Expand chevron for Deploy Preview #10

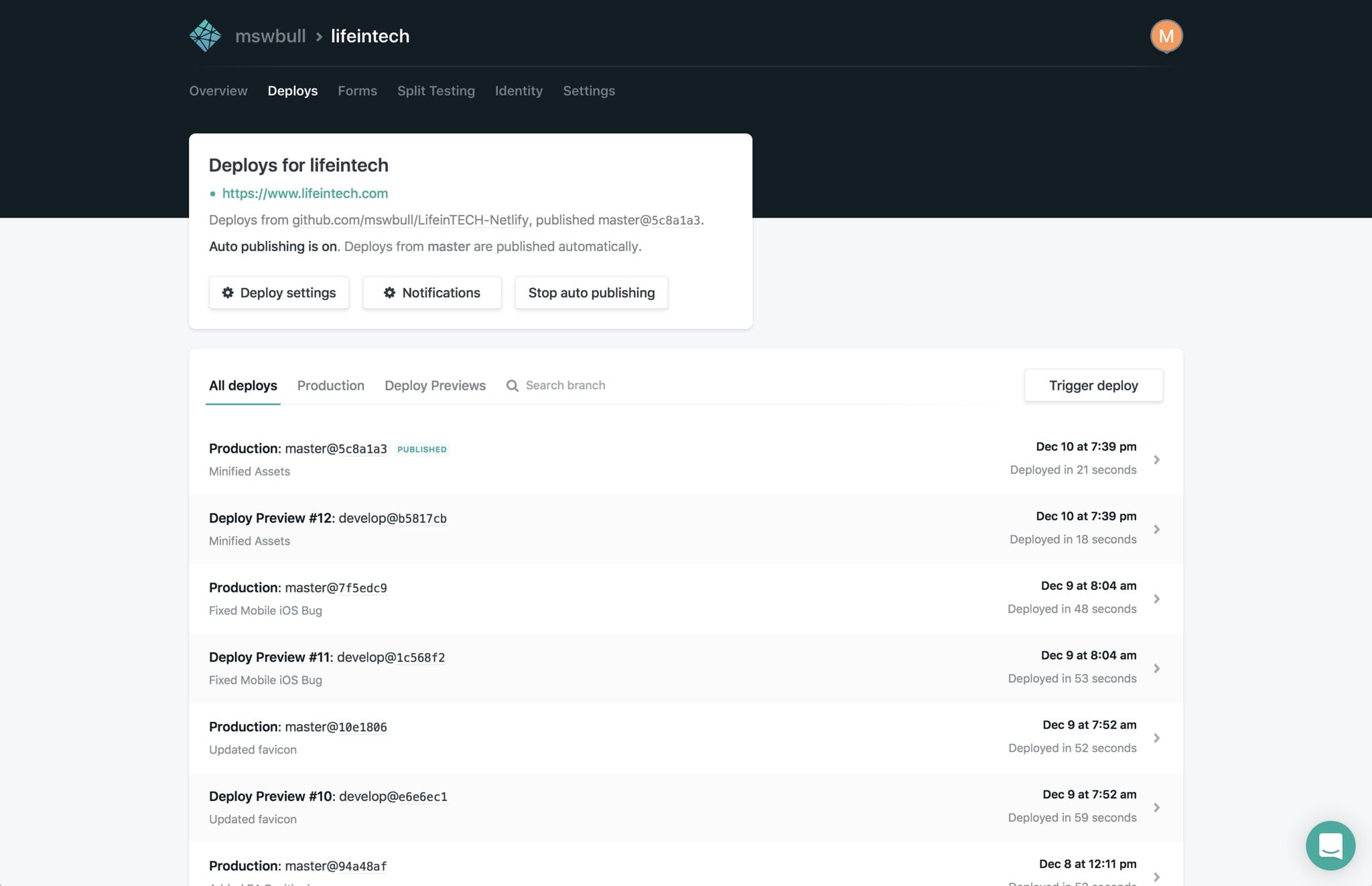tap(1156, 808)
